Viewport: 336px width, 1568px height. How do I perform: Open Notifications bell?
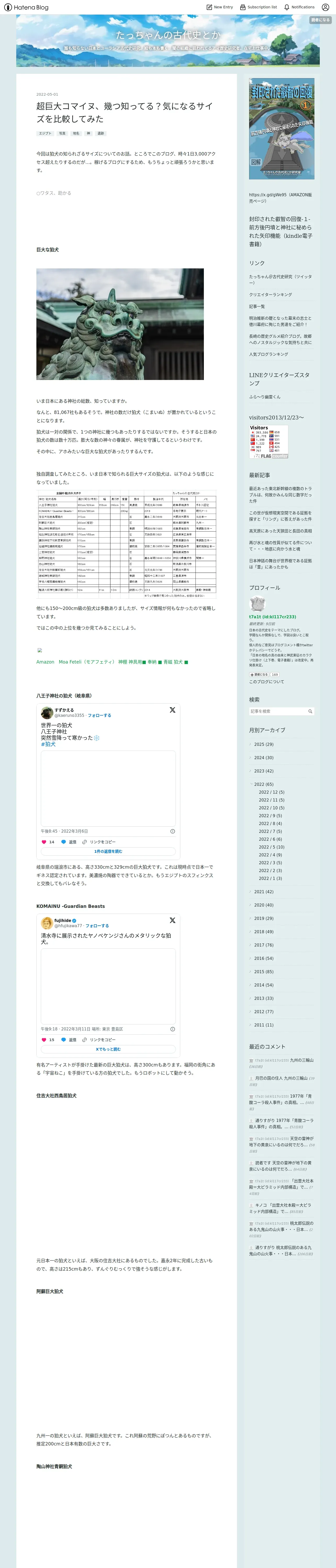click(299, 7)
